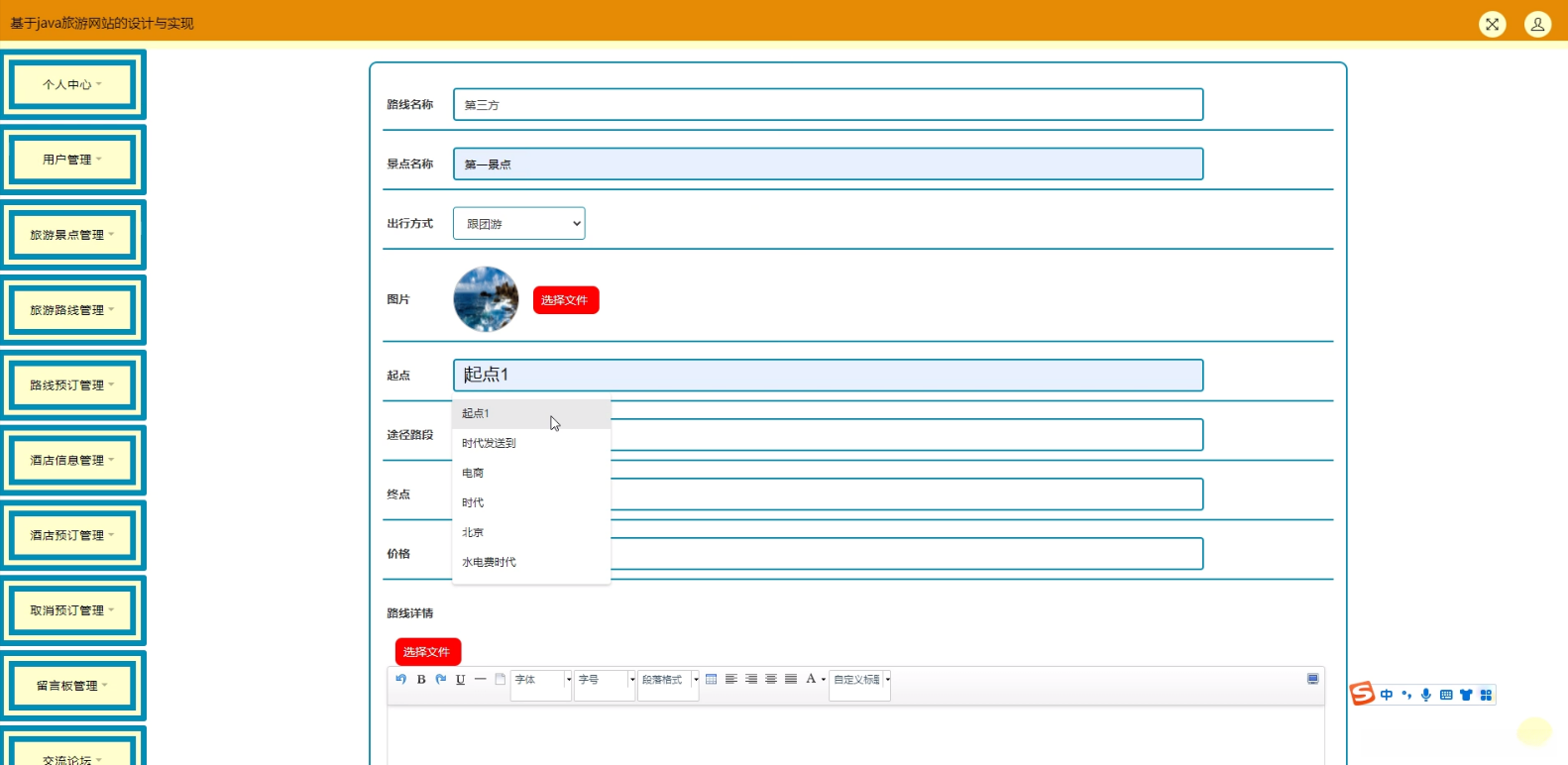Toggle Sogou punctuation mode icon
The height and width of the screenshot is (765, 1568).
point(1406,695)
